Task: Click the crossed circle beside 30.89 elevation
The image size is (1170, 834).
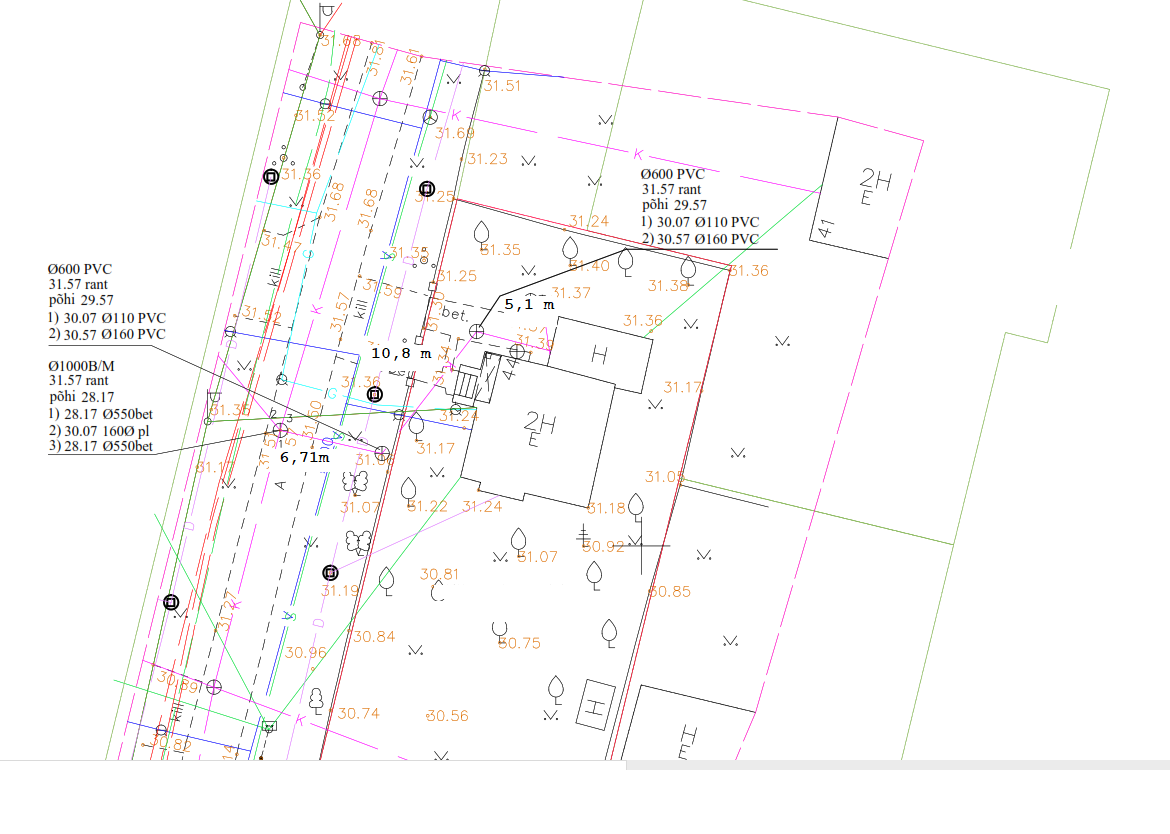Action: (x=212, y=687)
